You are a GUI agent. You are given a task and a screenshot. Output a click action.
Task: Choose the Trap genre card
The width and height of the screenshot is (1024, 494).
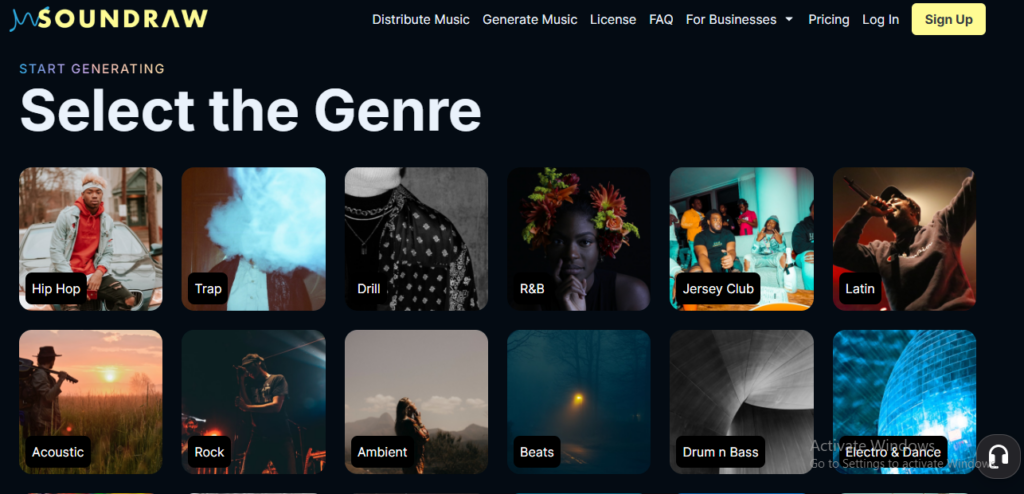253,239
